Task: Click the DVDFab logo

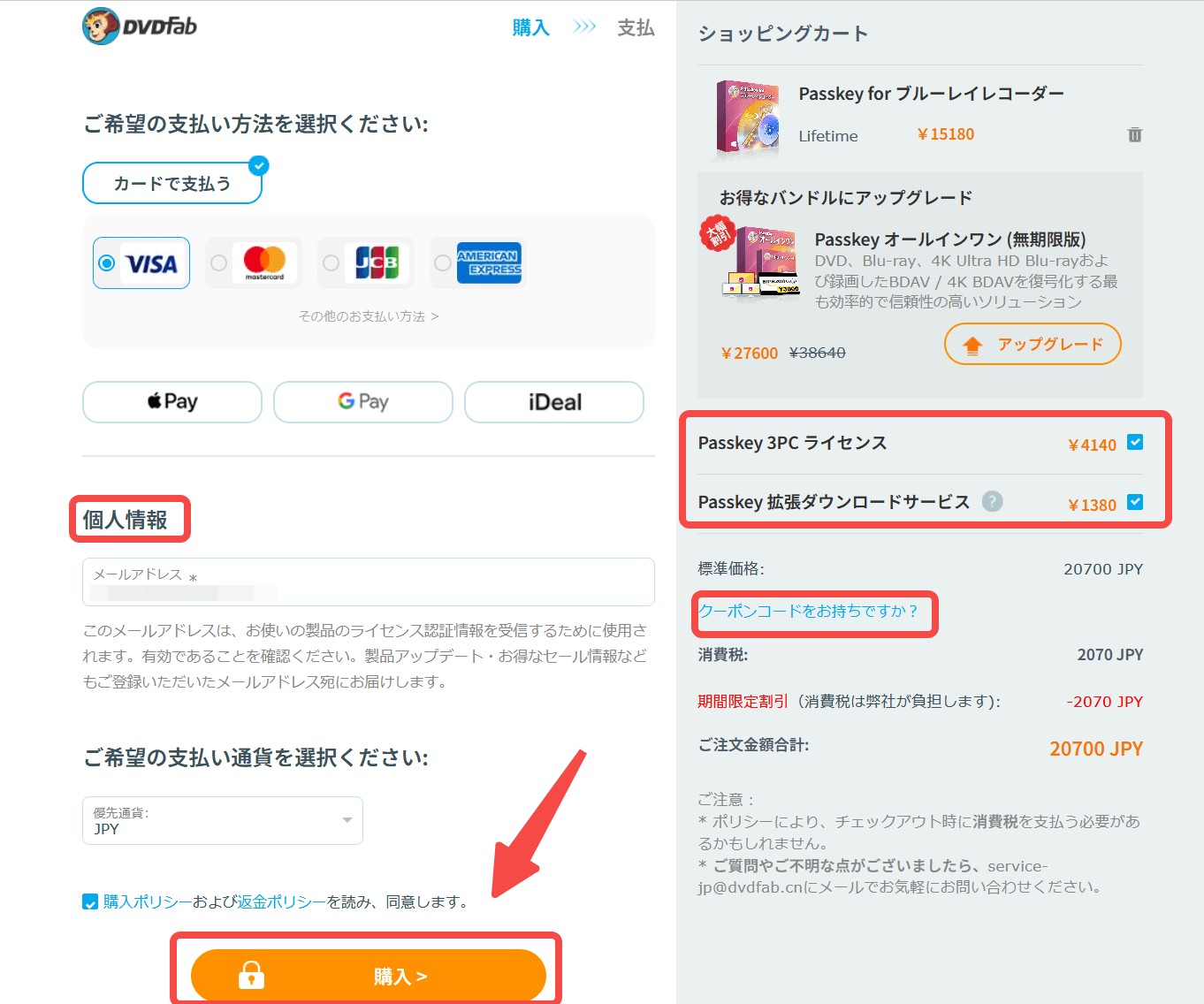Action: tap(140, 26)
